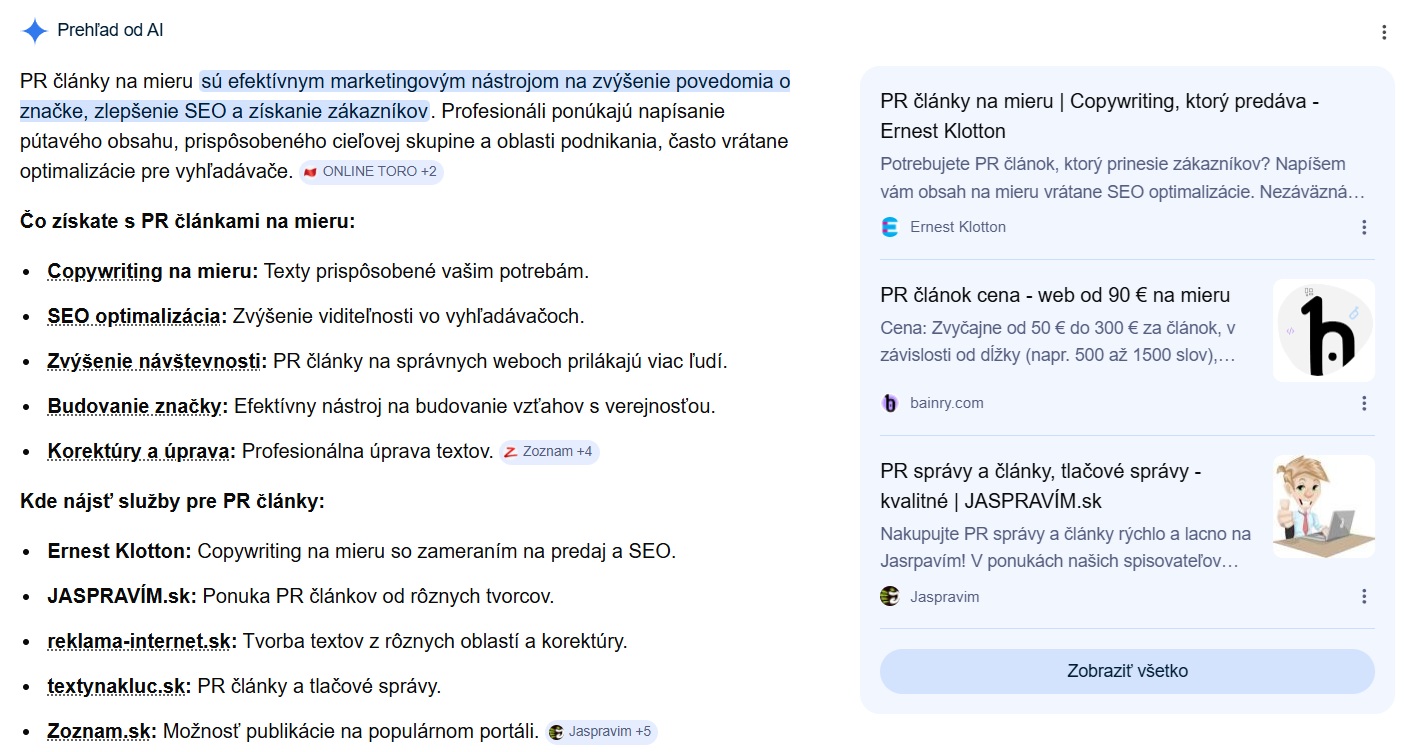
Task: Click the Ernest Klotton favicon
Action: click(x=890, y=227)
